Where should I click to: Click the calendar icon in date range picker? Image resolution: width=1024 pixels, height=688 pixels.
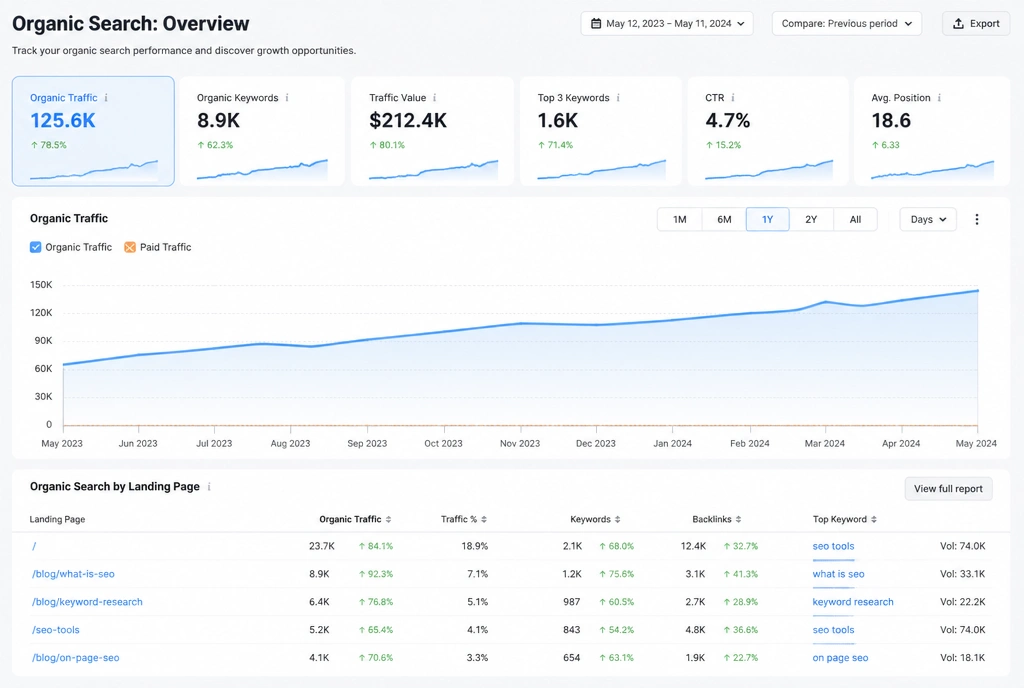[596, 23]
